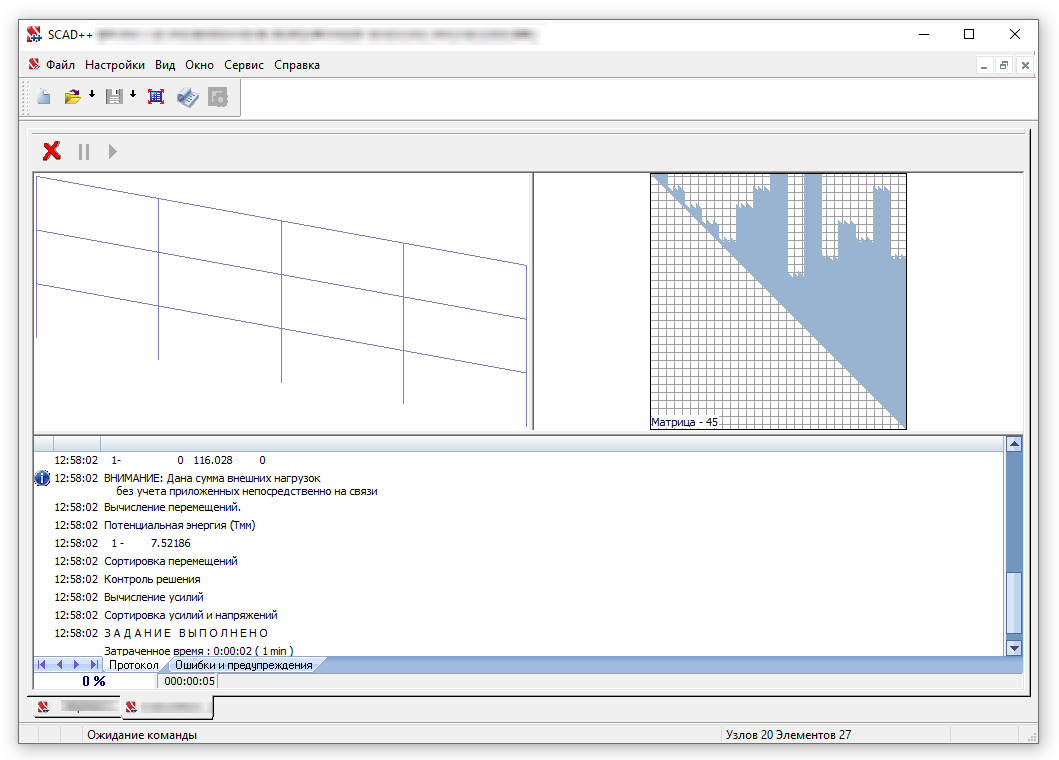Minimize the inner document window
The height and width of the screenshot is (760, 1059).
[x=984, y=66]
